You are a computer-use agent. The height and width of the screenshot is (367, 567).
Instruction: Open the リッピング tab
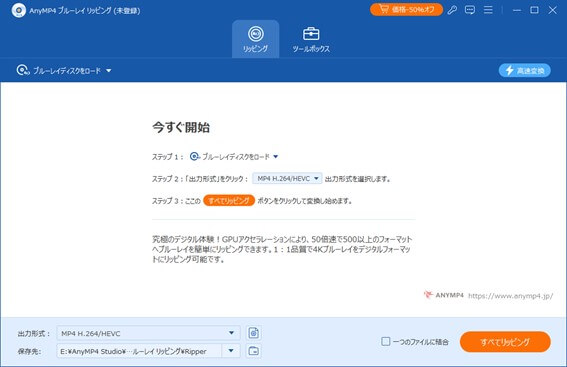click(255, 39)
